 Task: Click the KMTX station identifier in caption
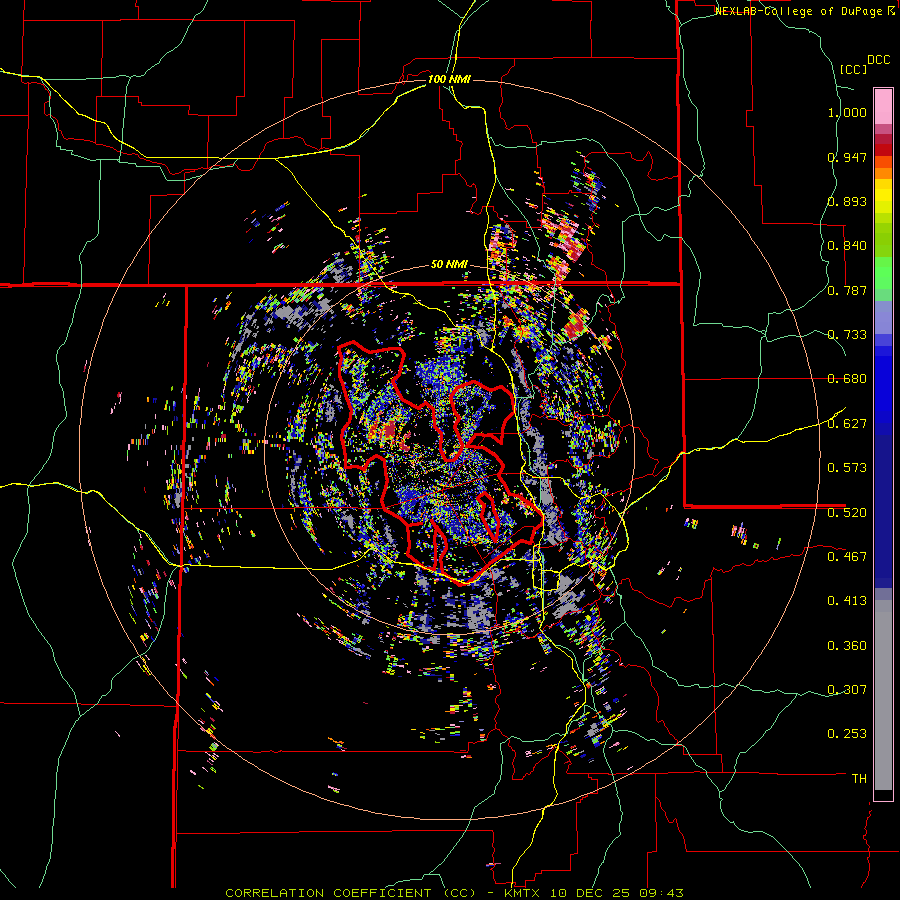[523, 893]
